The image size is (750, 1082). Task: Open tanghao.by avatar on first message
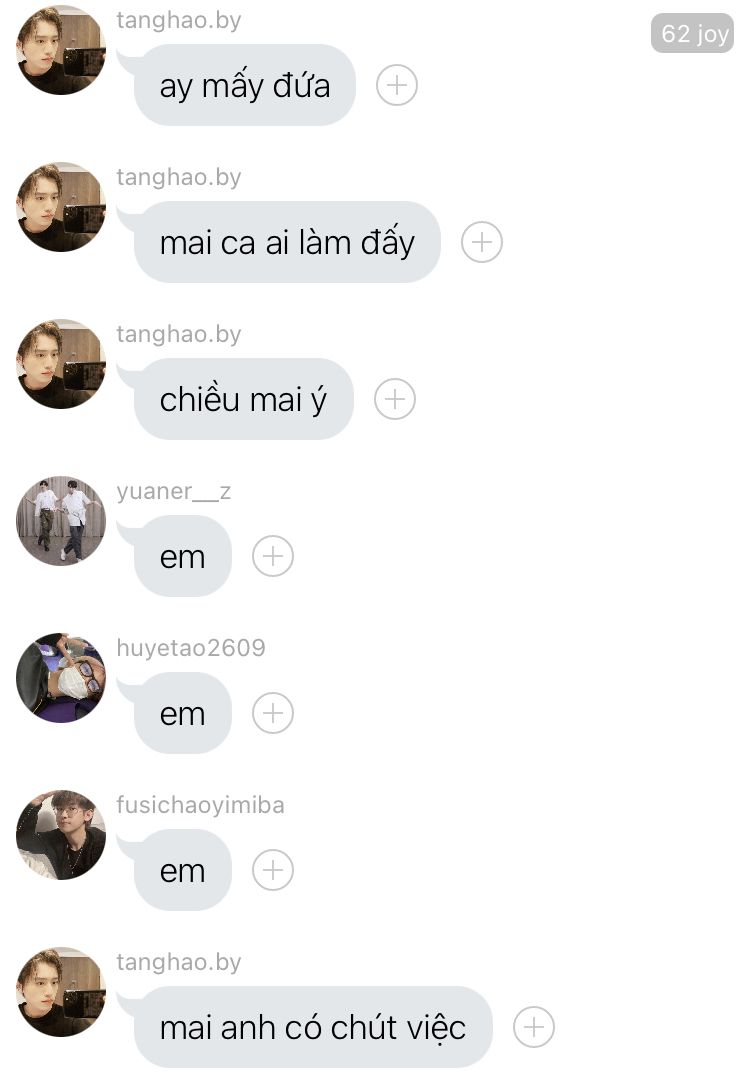click(x=61, y=50)
